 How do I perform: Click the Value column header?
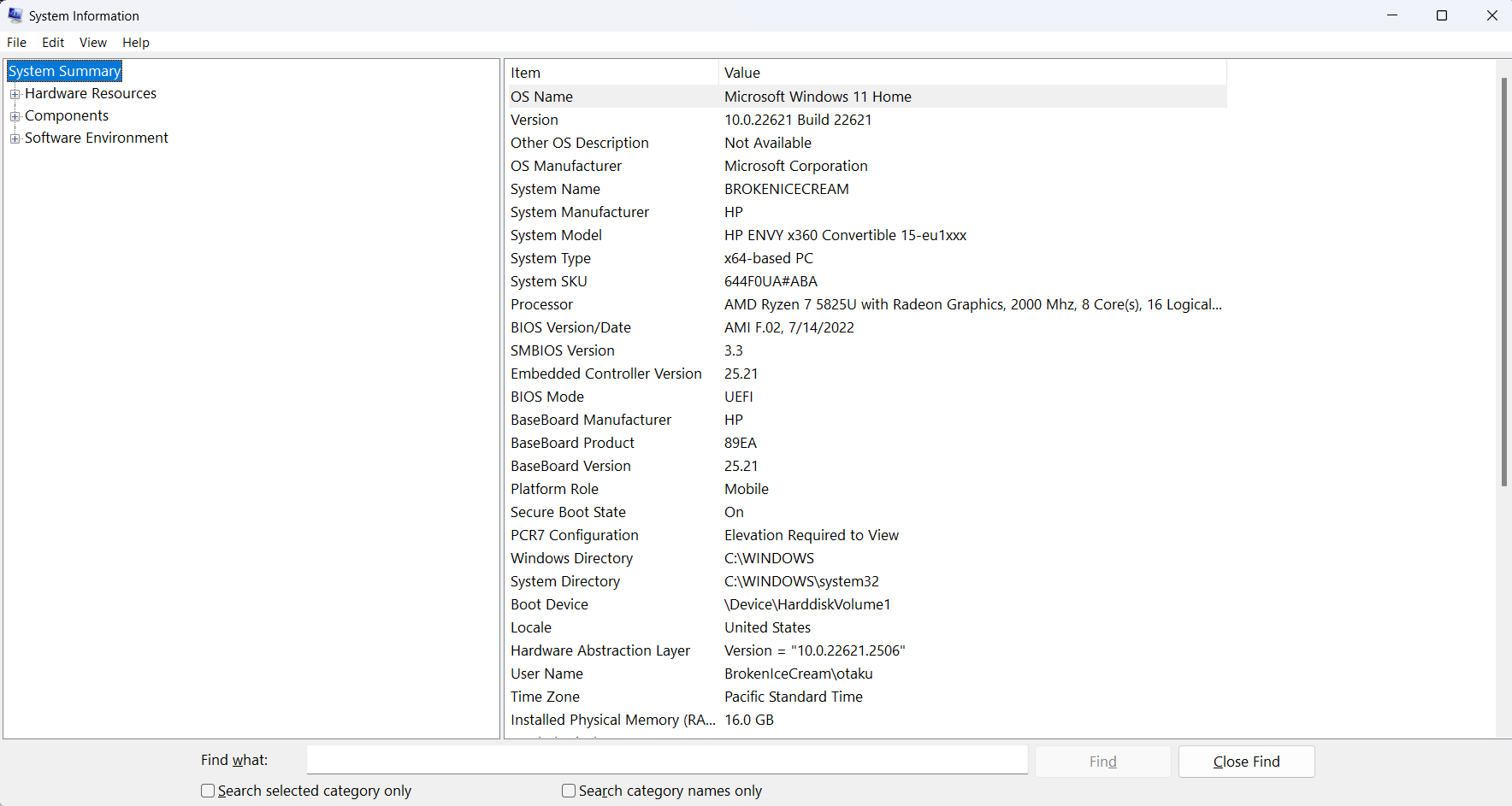point(972,73)
